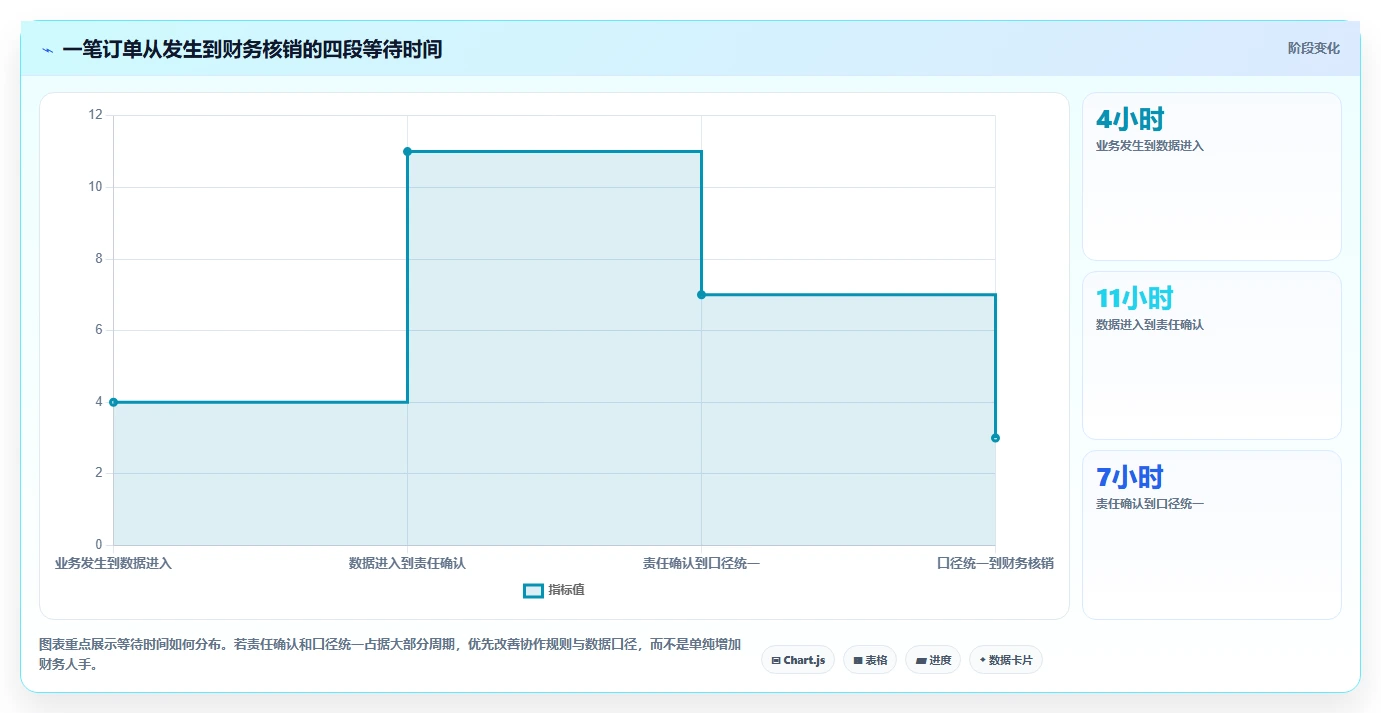Click x-axis label 数据进入到责任确认
The image size is (1381, 713).
[407, 564]
